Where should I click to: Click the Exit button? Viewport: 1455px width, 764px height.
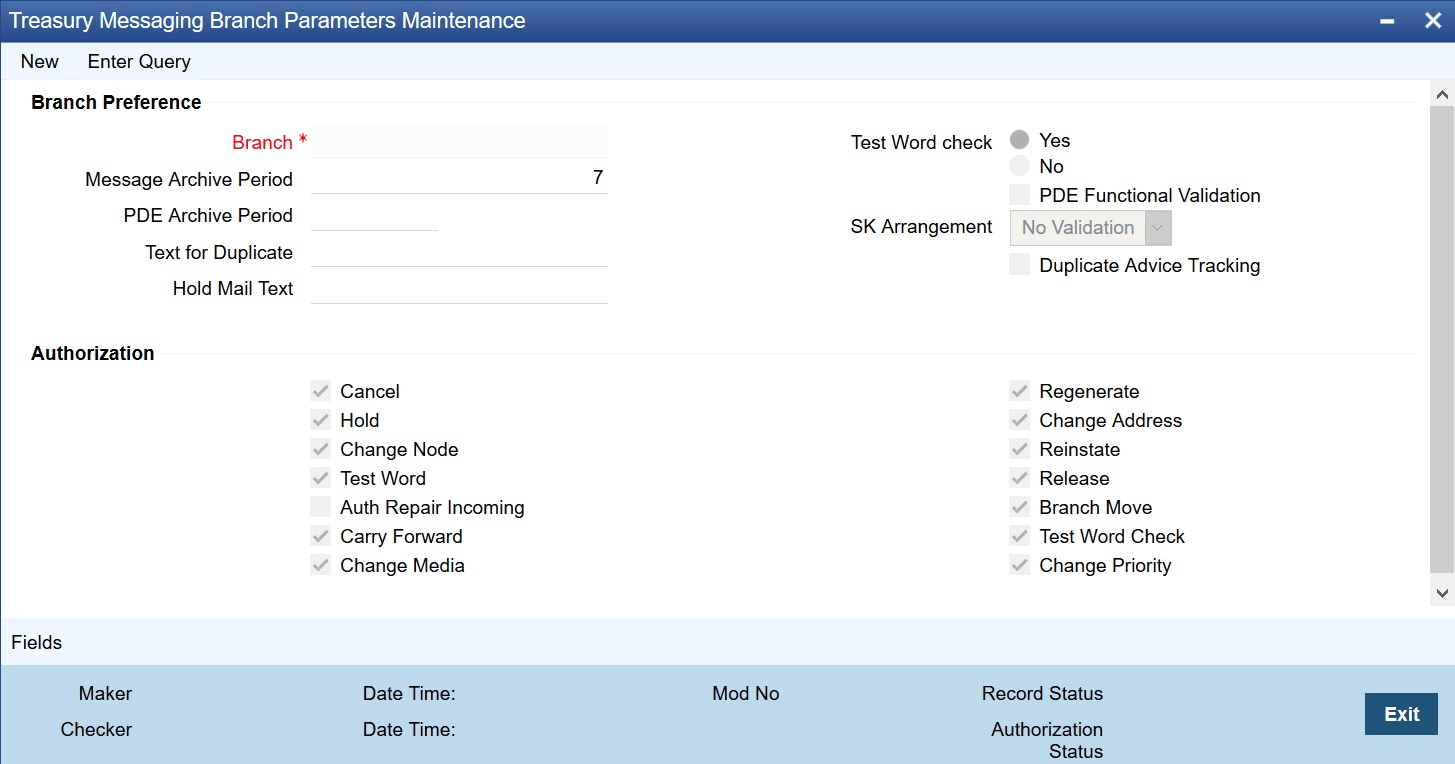tap(1401, 714)
